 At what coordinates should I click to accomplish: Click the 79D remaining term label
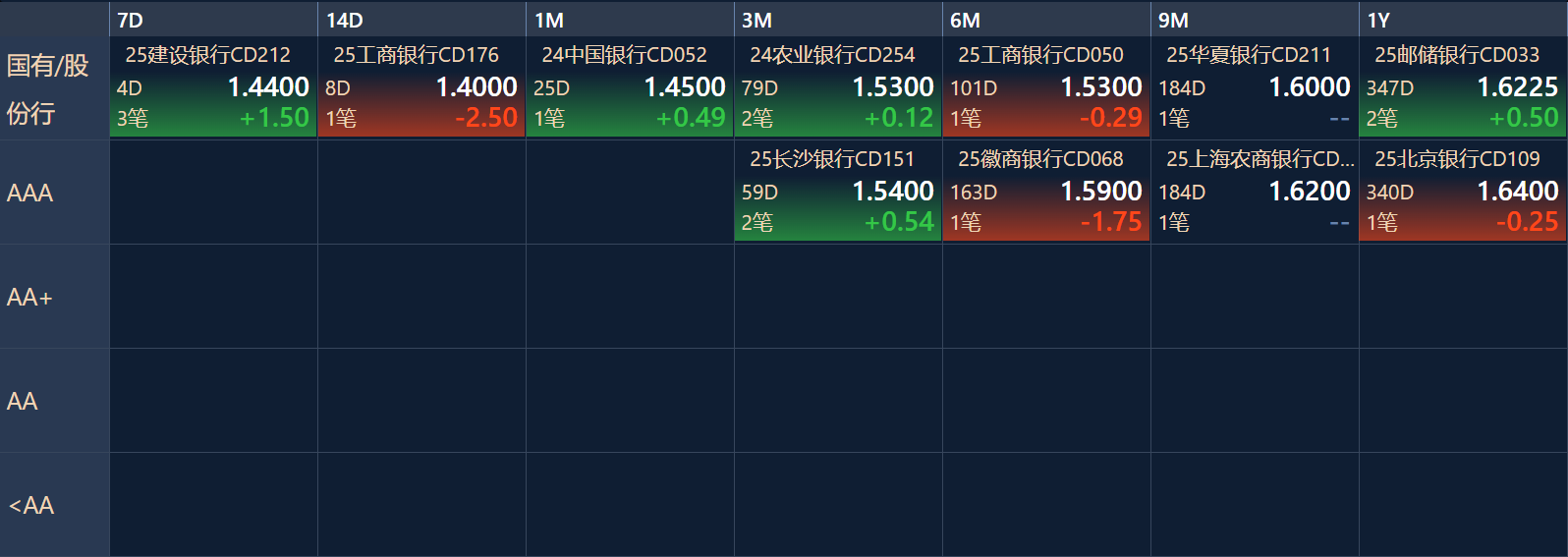click(x=759, y=88)
